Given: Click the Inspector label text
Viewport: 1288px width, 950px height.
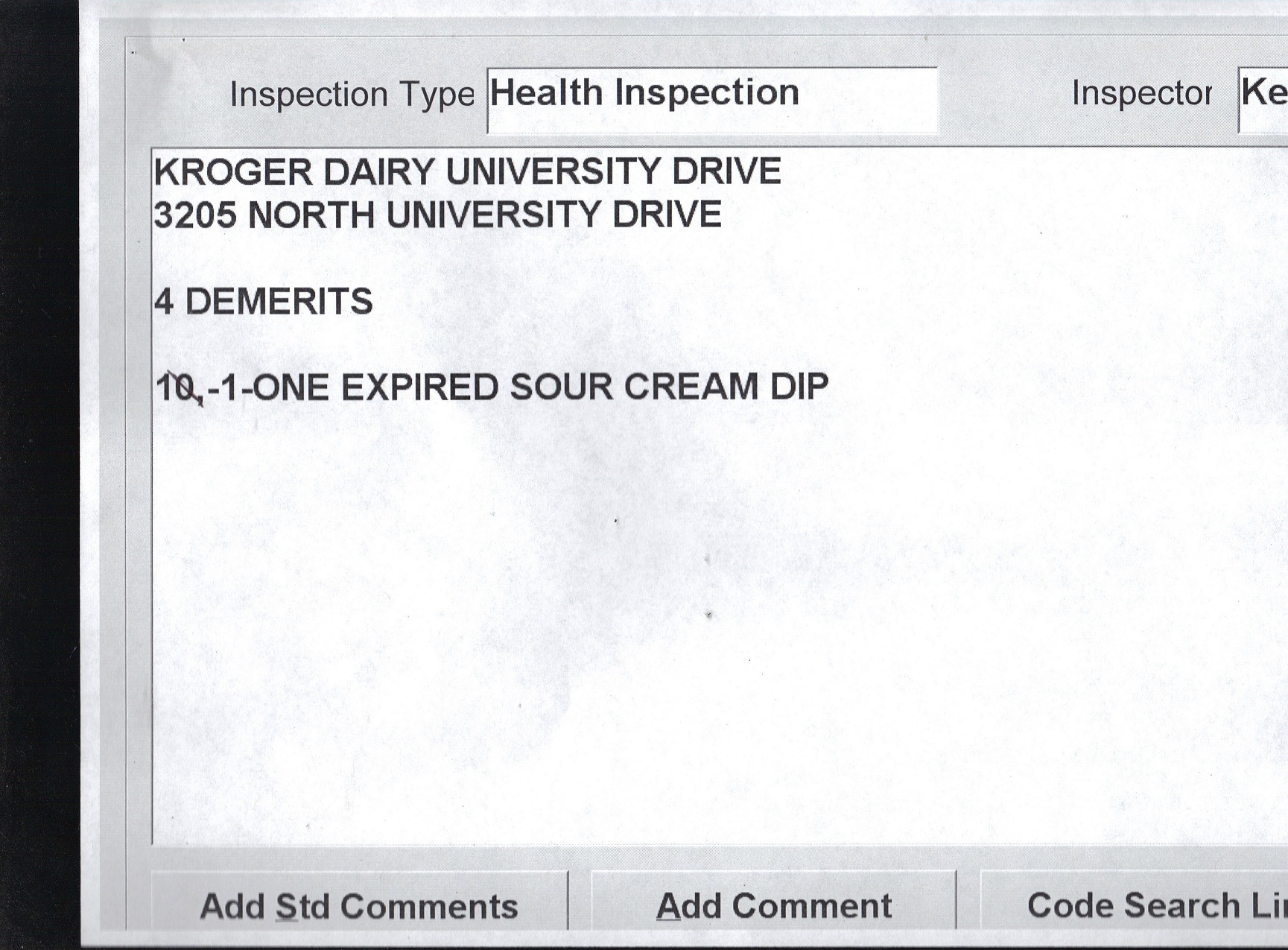Looking at the screenshot, I should (x=1141, y=93).
